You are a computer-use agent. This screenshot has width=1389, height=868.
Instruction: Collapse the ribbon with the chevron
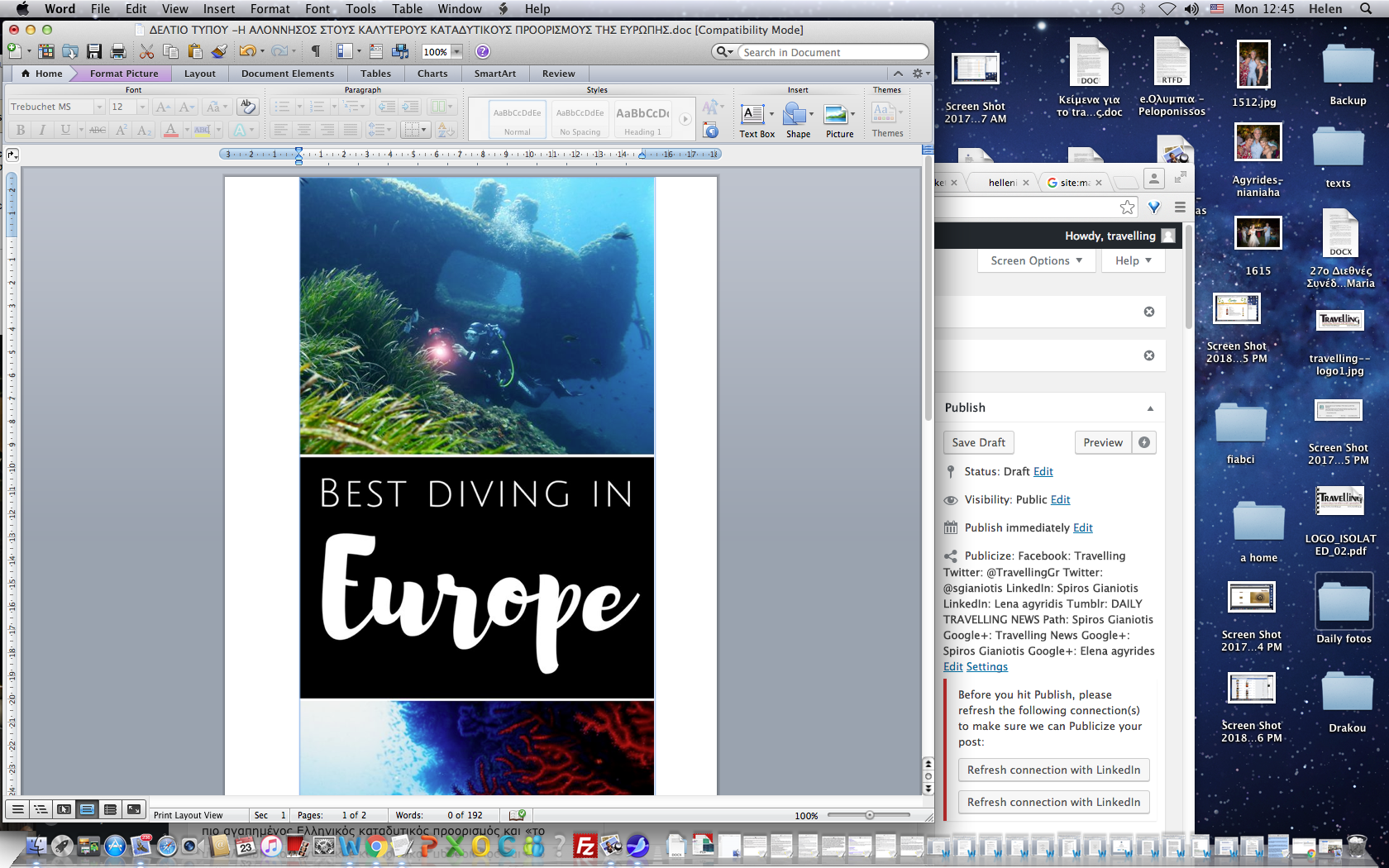[x=898, y=74]
